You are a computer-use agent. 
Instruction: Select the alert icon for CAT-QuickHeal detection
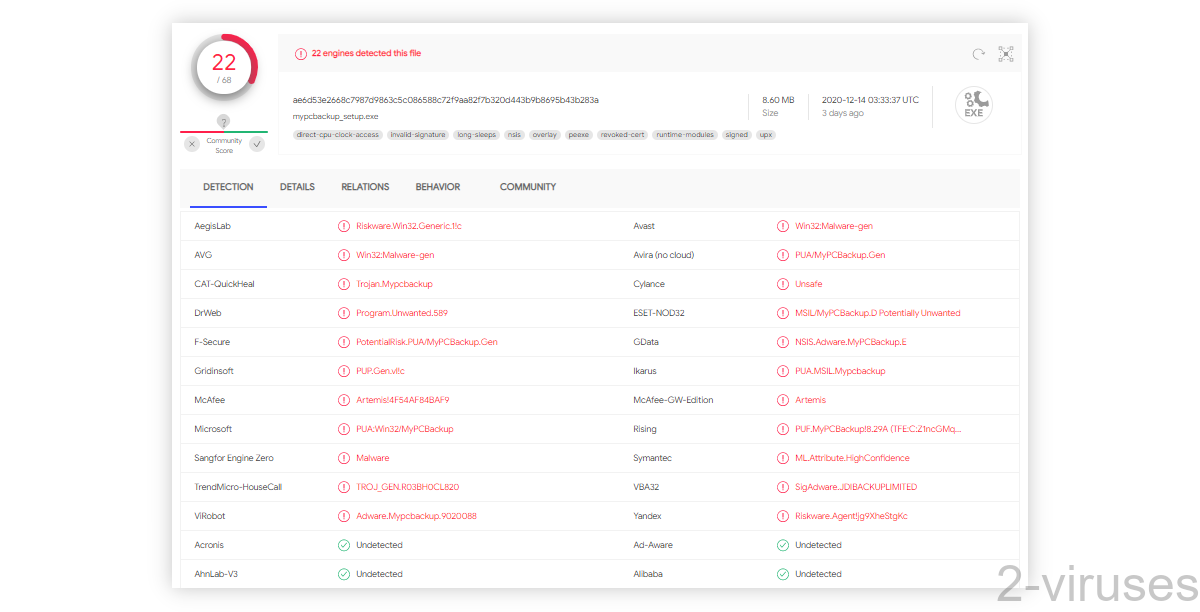[x=344, y=284]
